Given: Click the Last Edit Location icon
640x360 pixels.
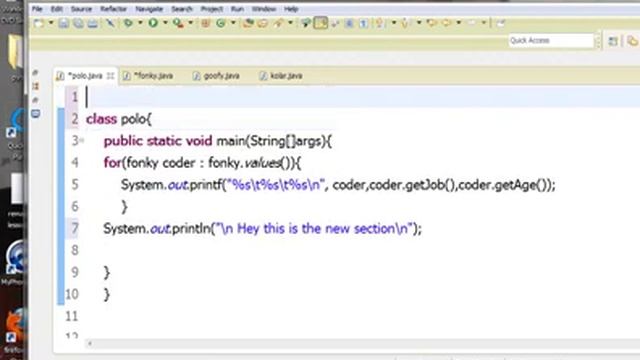Looking at the screenshot, I should pos(431,23).
